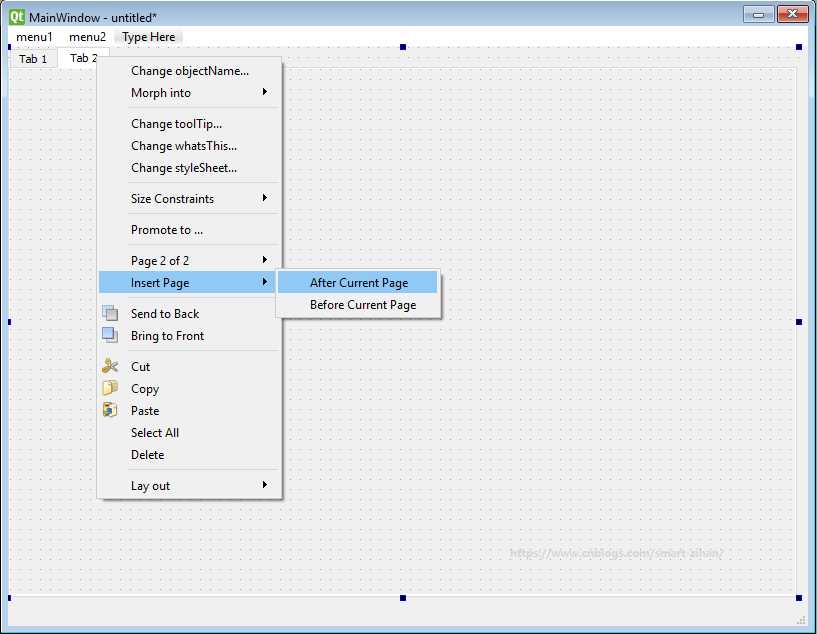Click the Lay out label
The height and width of the screenshot is (634, 817).
pyautogui.click(x=150, y=486)
